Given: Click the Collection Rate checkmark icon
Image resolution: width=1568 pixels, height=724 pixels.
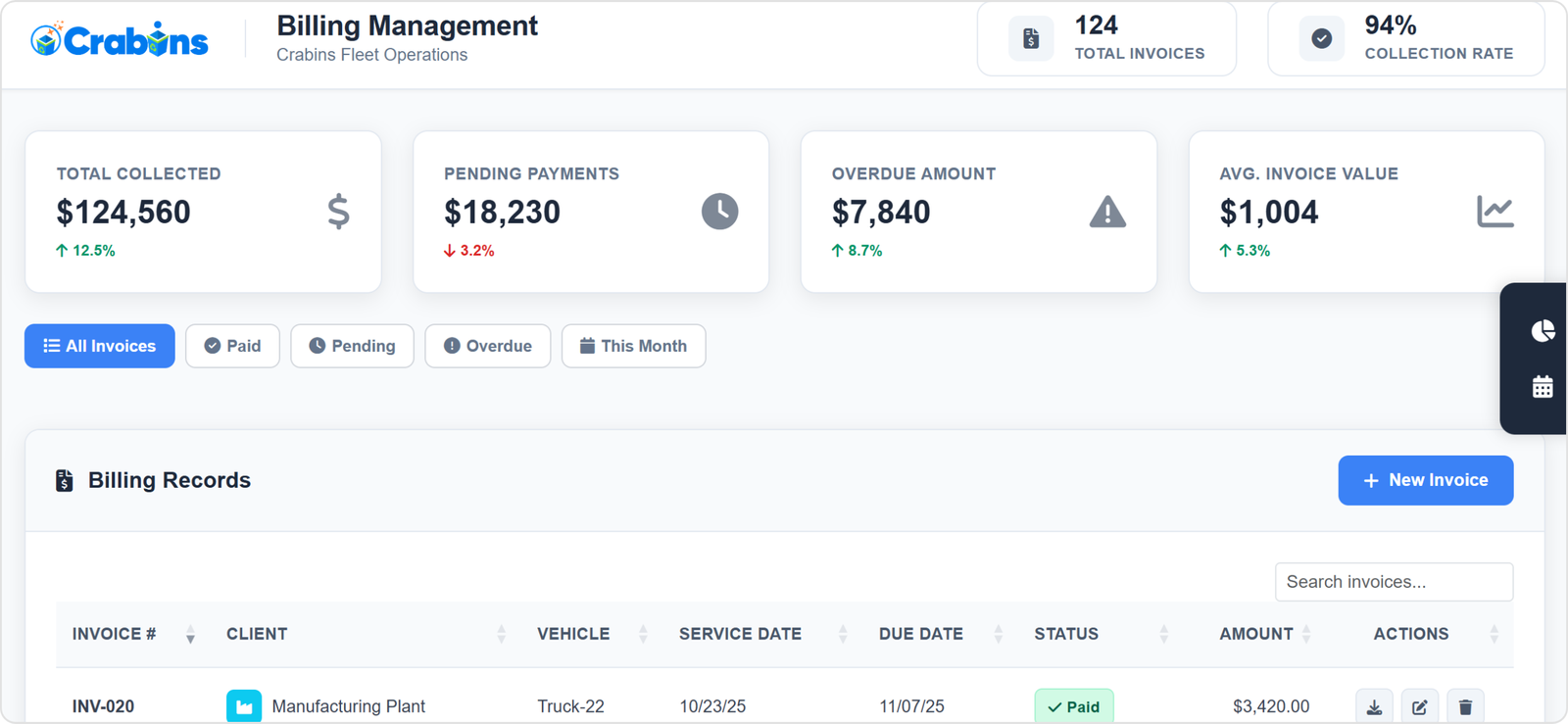Looking at the screenshot, I should (x=1321, y=39).
